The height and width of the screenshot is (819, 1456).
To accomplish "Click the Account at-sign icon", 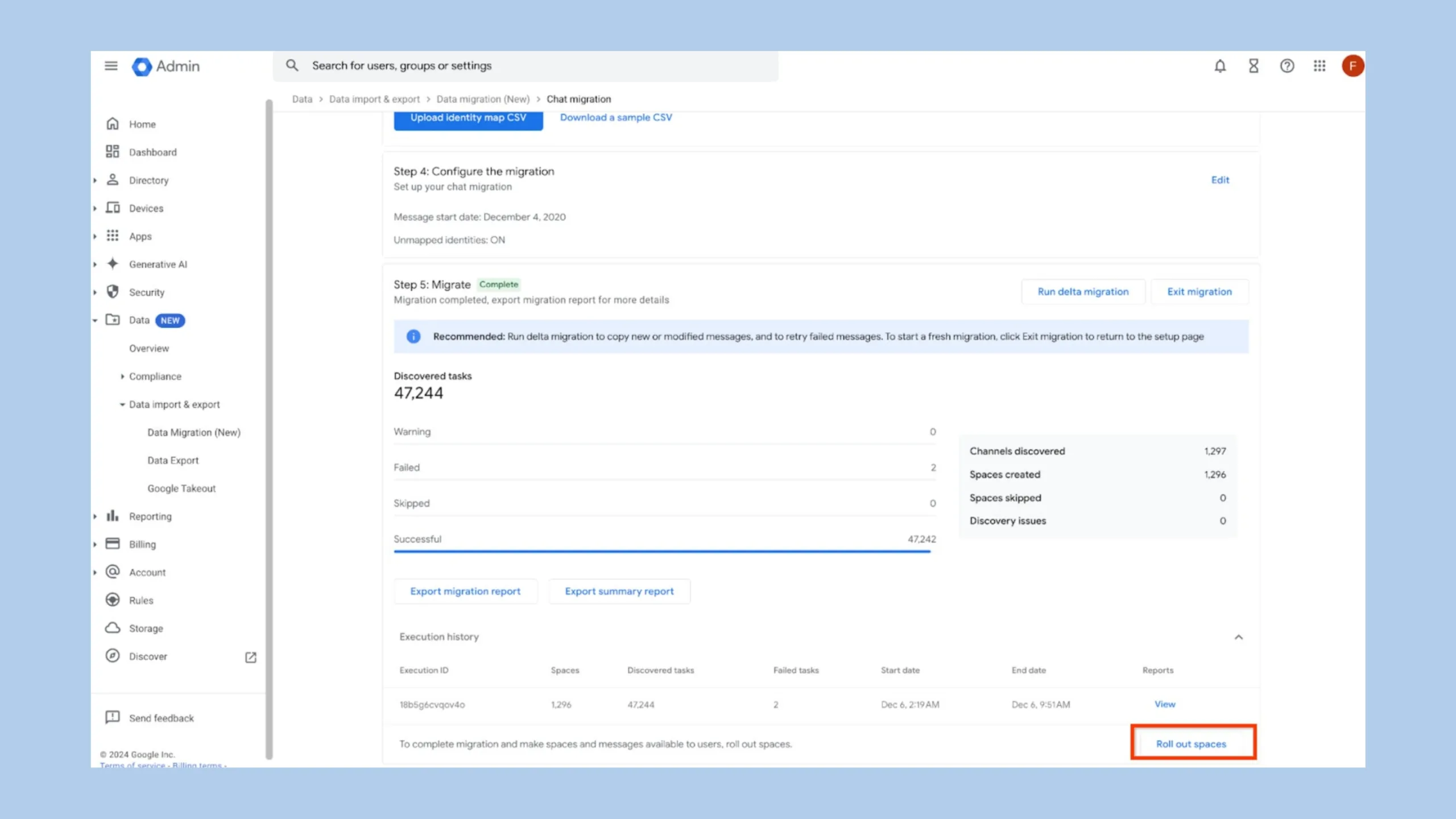I will pyautogui.click(x=113, y=572).
